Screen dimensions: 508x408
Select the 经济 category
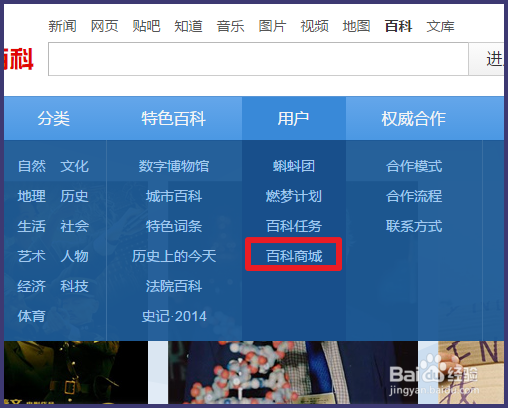32,286
